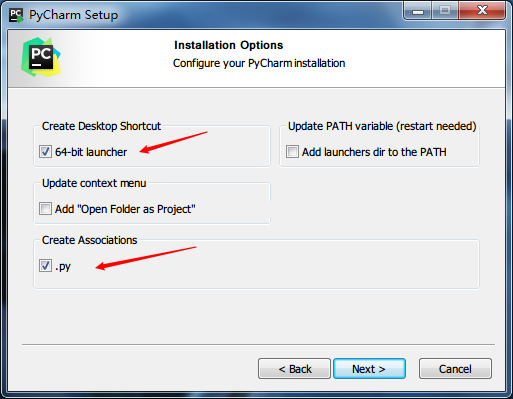This screenshot has width=513, height=399.
Task: Click "Configure your PyCharm installation" subtitle
Action: pos(259,63)
